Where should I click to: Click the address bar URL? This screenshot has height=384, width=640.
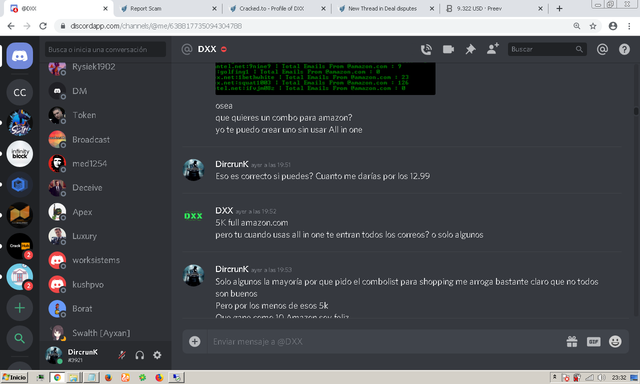(156, 26)
